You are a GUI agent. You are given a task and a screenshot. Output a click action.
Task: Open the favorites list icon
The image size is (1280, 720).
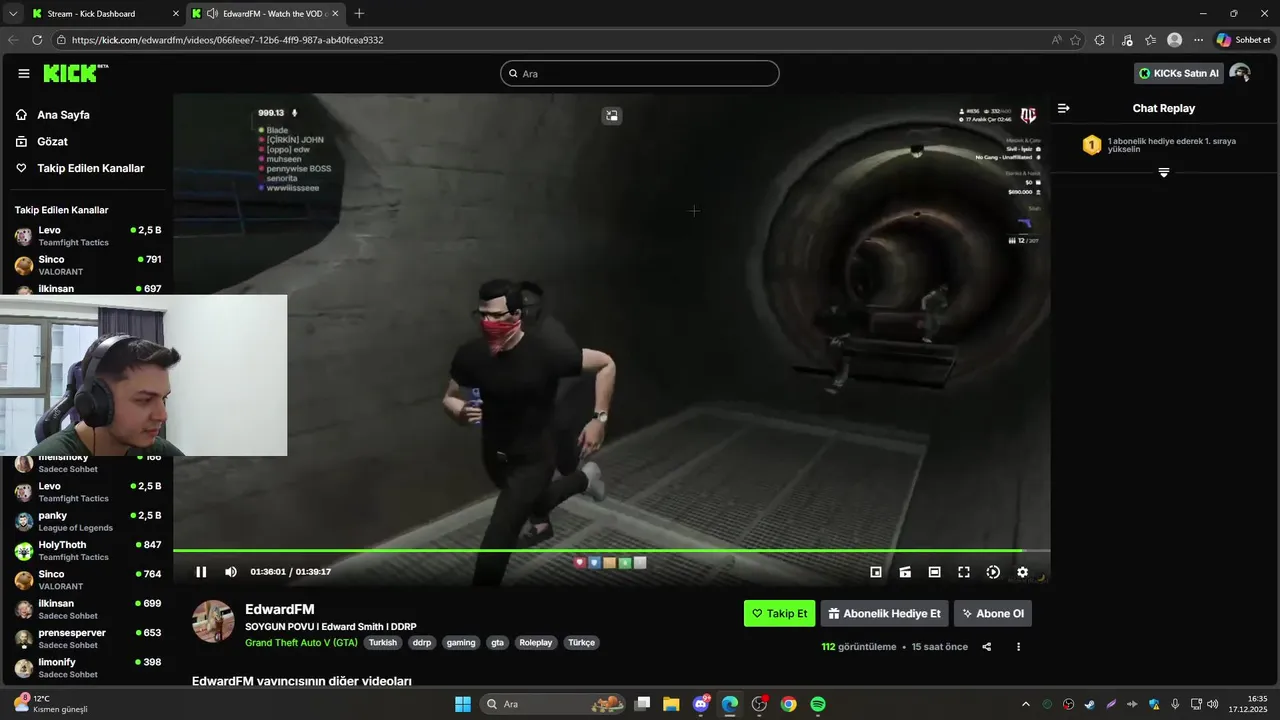(x=1151, y=40)
